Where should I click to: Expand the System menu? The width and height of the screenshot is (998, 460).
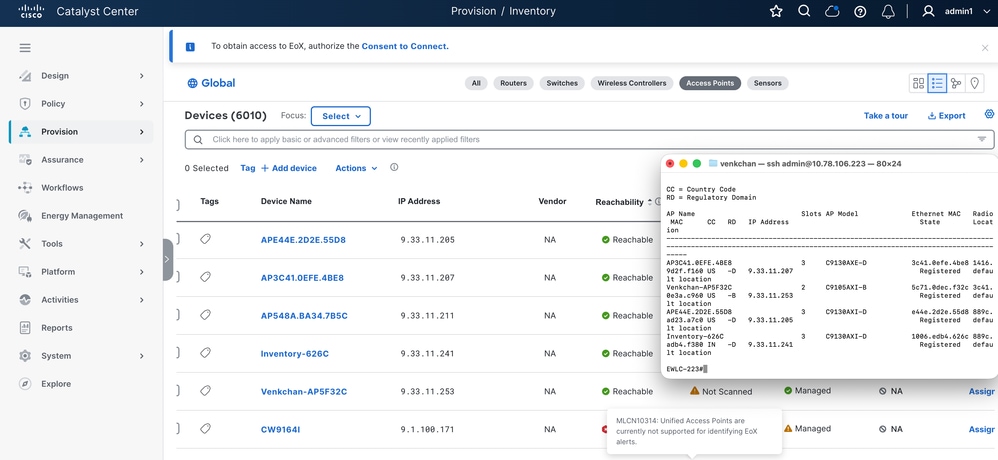81,356
